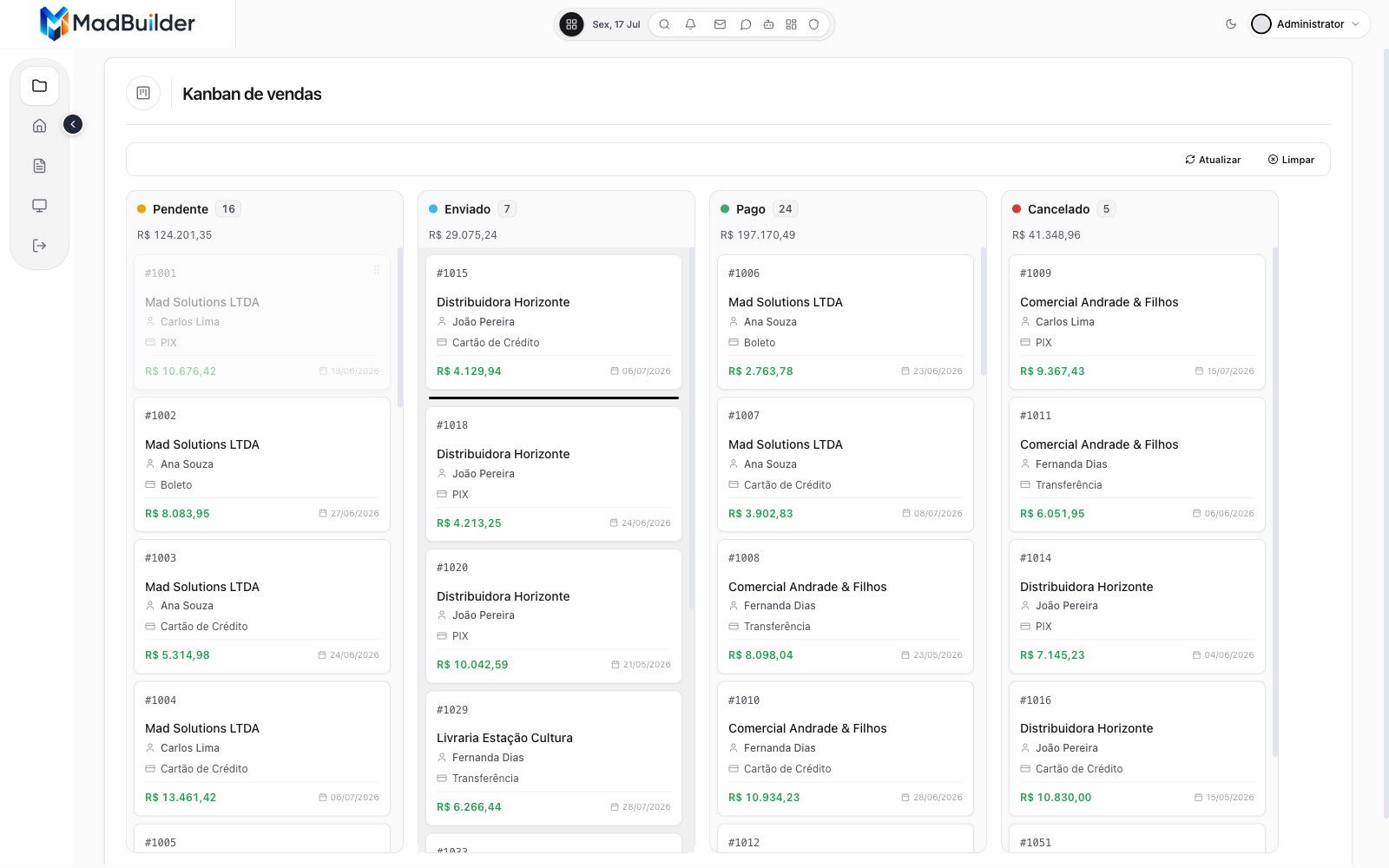
Task: Select order card #1007
Action: click(x=846, y=464)
